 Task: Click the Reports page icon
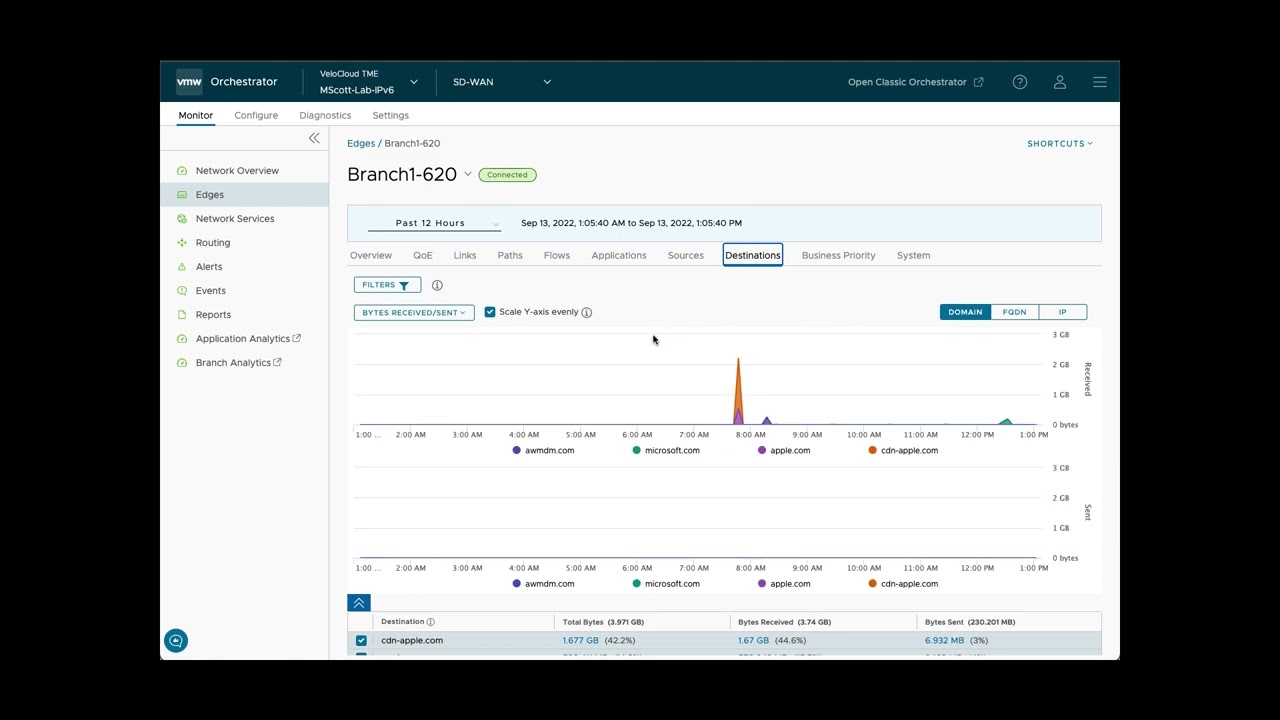click(182, 314)
